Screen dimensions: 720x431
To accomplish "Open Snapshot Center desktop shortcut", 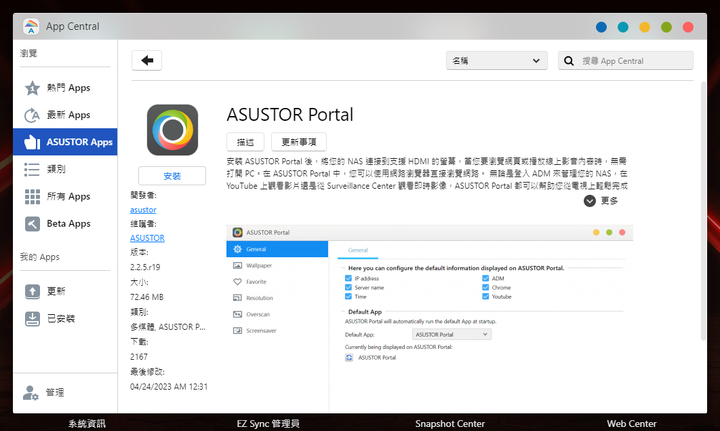I will coord(450,424).
